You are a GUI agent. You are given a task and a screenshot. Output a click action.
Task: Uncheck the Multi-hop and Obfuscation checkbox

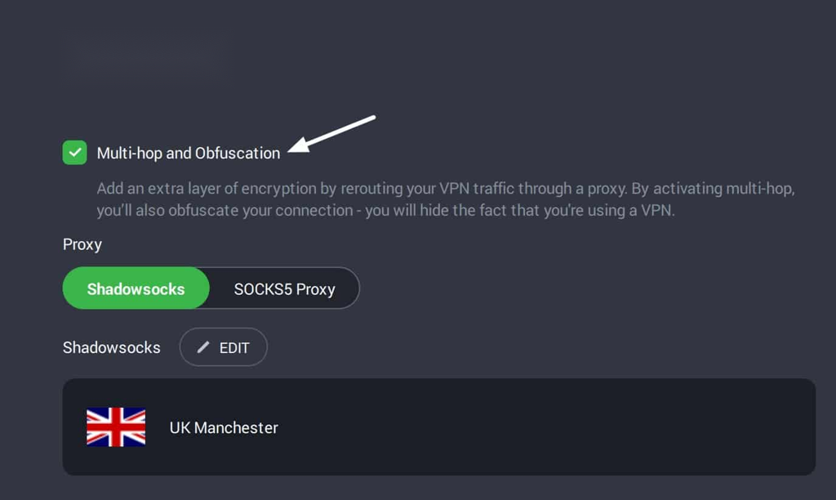pos(75,152)
